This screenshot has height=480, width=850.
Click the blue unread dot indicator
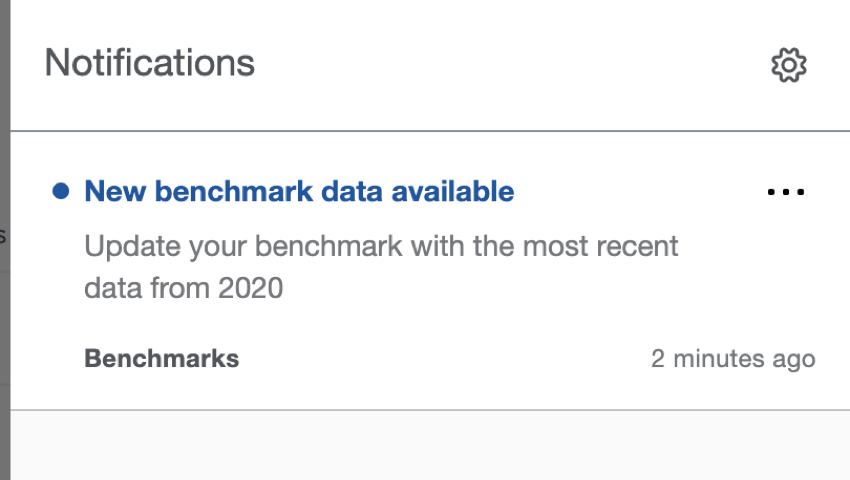61,191
